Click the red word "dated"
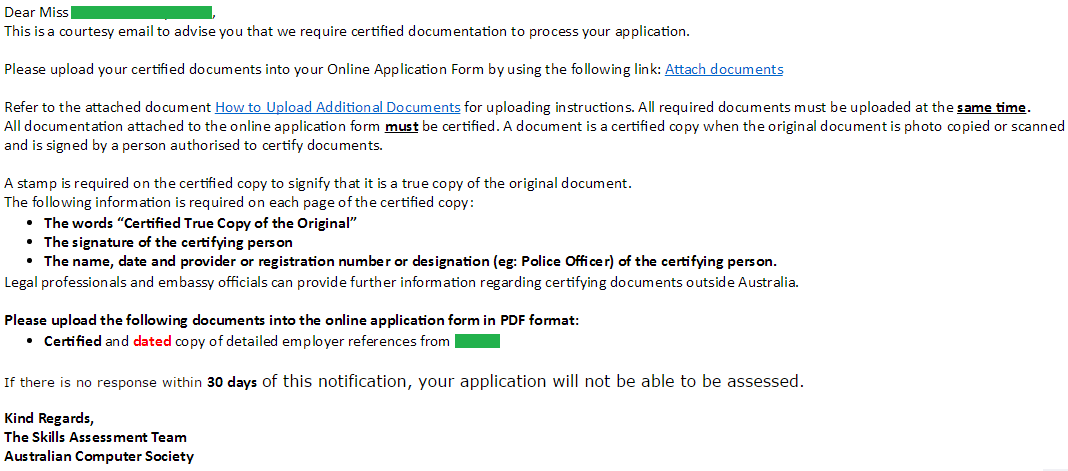This screenshot has width=1068, height=471. point(152,341)
